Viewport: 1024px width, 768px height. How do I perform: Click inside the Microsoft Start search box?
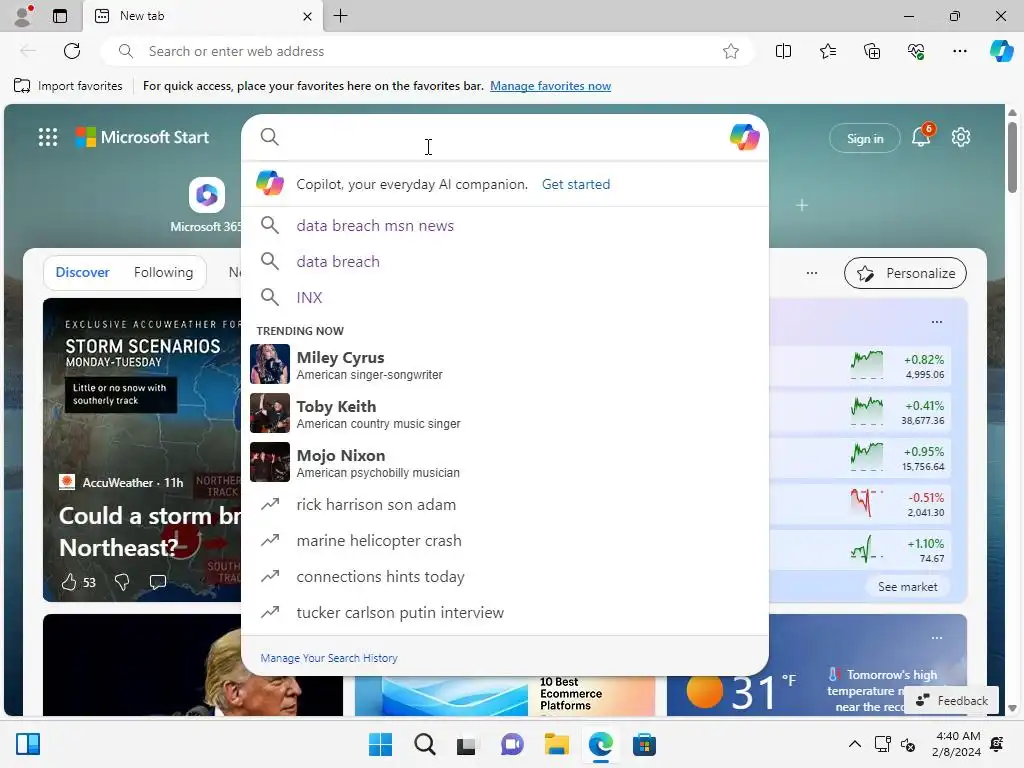coord(503,137)
